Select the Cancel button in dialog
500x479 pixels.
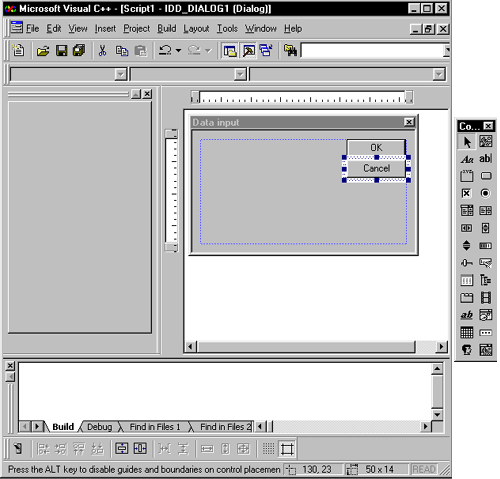point(376,168)
